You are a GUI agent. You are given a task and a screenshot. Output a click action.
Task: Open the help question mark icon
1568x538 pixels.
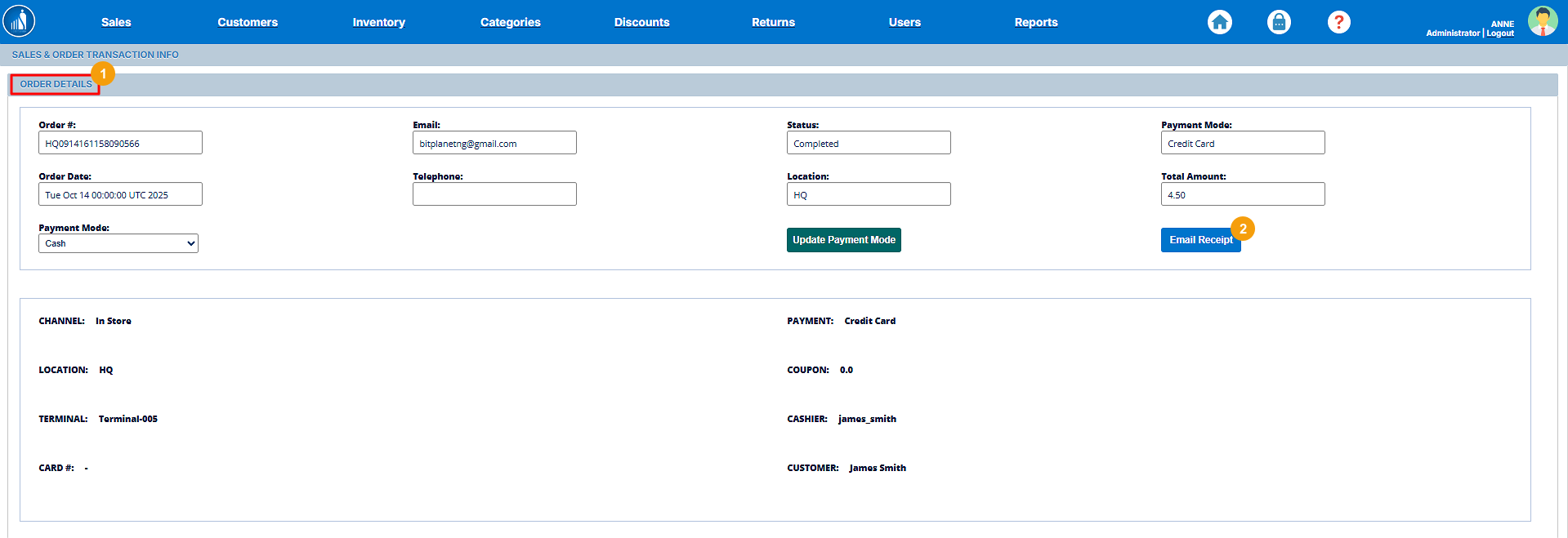pos(1338,22)
